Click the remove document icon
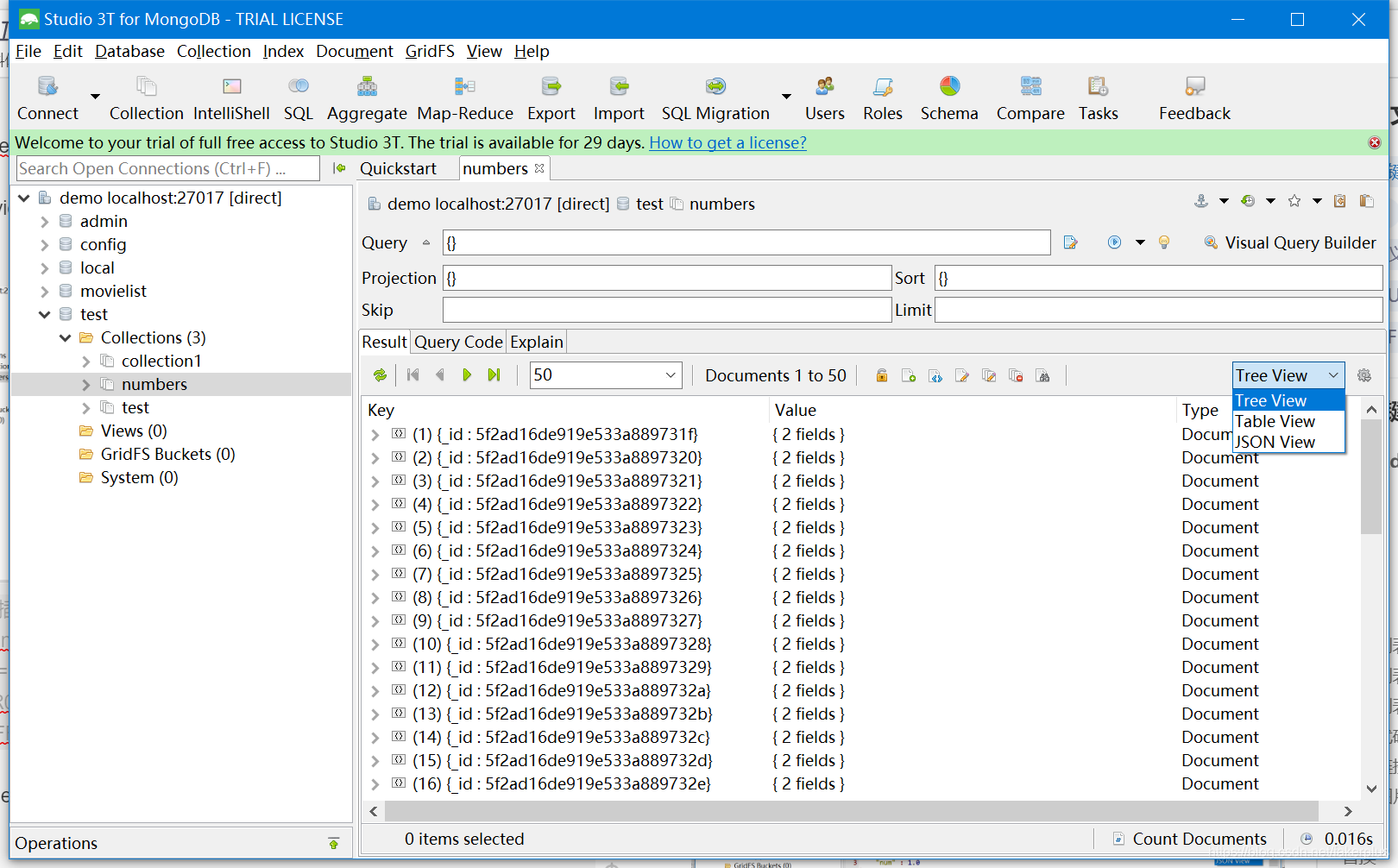 pos(1017,375)
